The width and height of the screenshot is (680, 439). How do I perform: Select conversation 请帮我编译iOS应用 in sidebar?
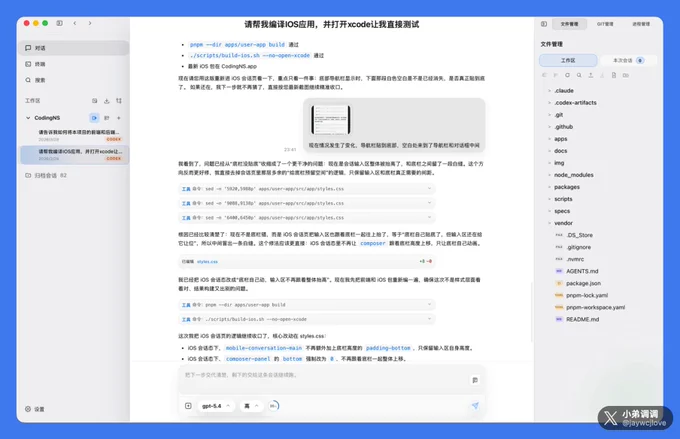75,154
